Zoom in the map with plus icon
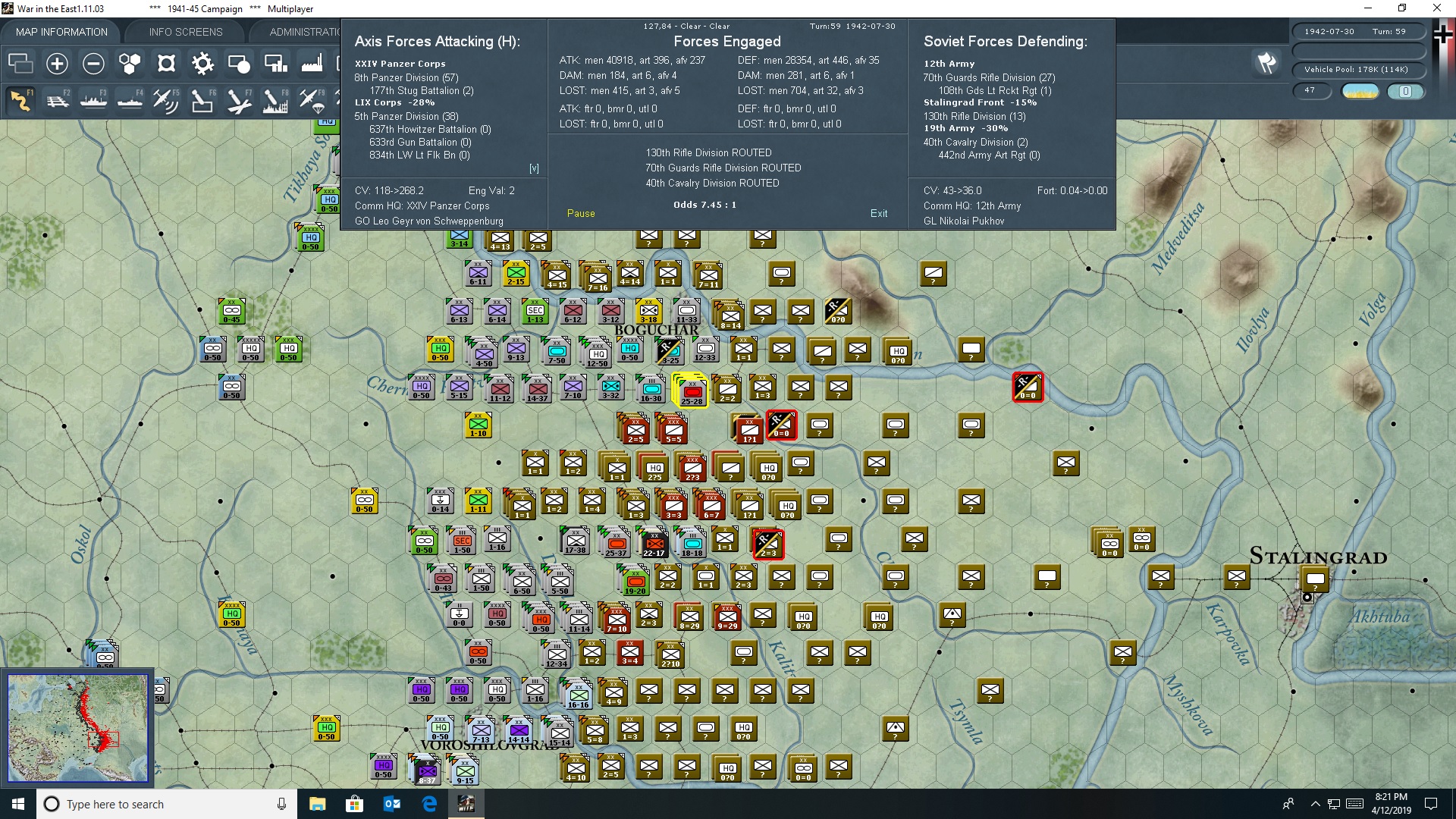This screenshot has height=819, width=1456. click(57, 64)
